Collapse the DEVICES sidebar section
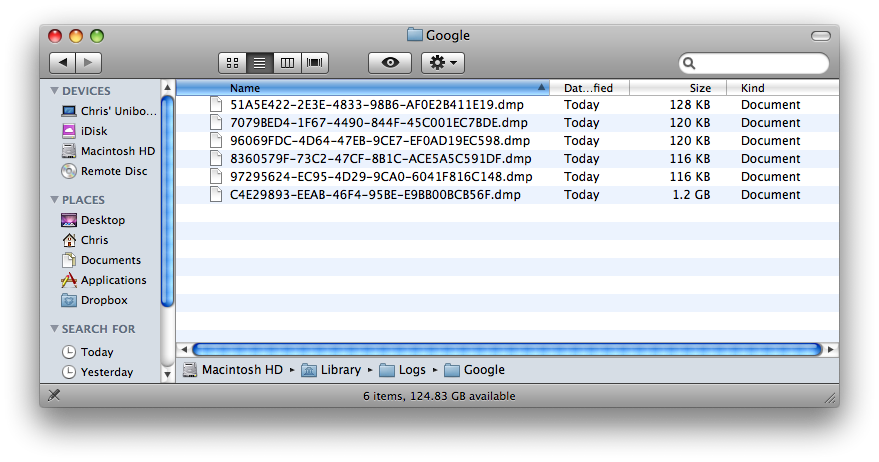Screen dimensions: 879x462 click(54, 90)
